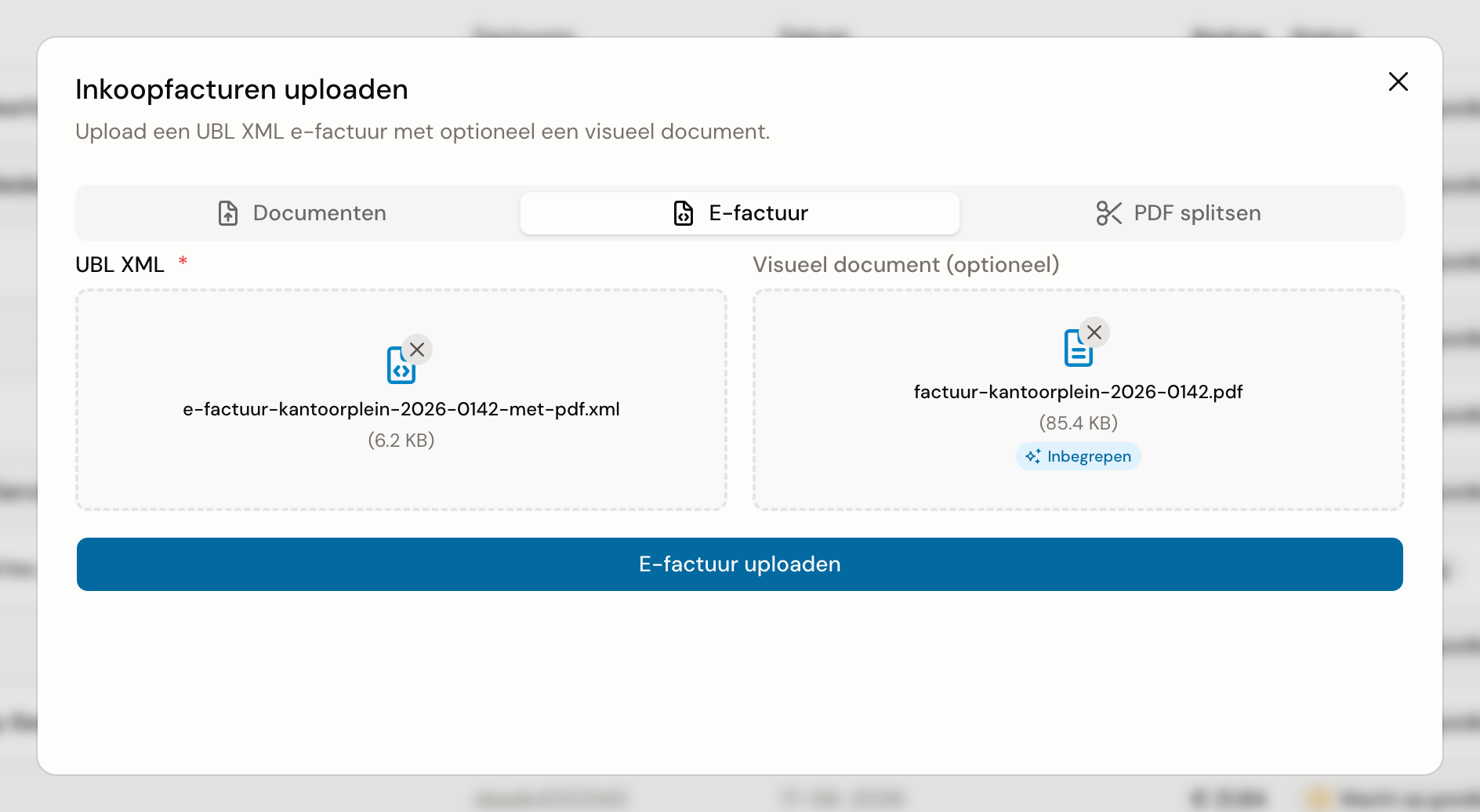Click the sparkle icon in Inbegrepen badge

click(1033, 456)
